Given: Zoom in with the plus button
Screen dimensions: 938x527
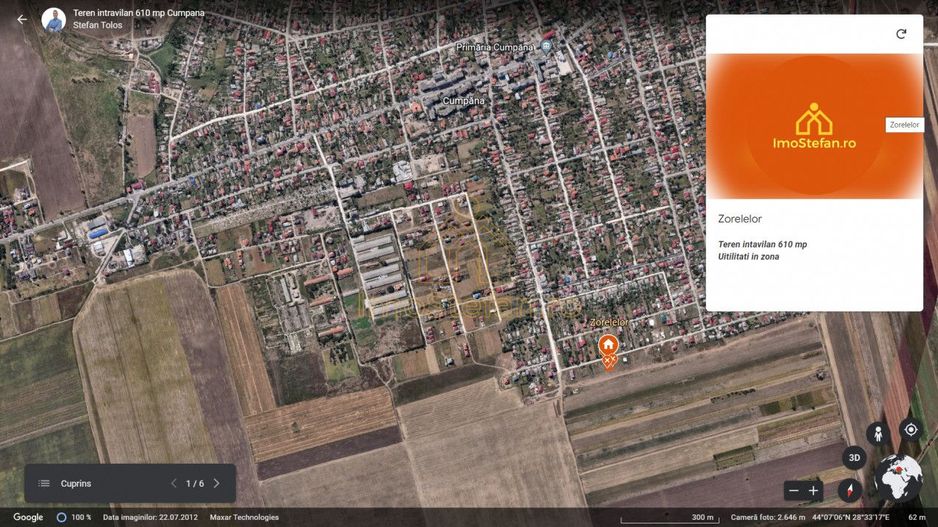Looking at the screenshot, I should (814, 491).
